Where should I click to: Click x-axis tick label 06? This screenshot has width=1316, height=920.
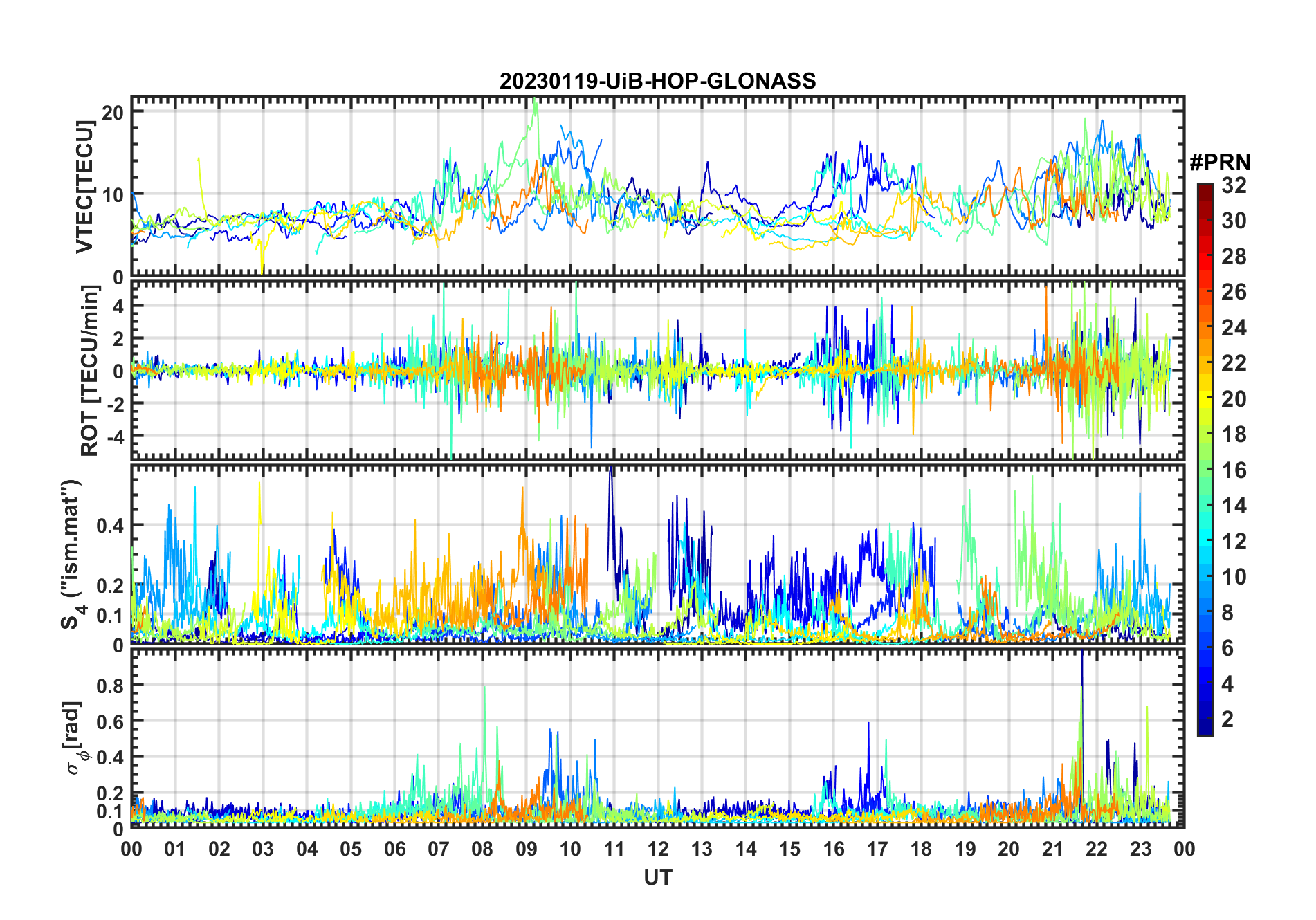(x=394, y=849)
